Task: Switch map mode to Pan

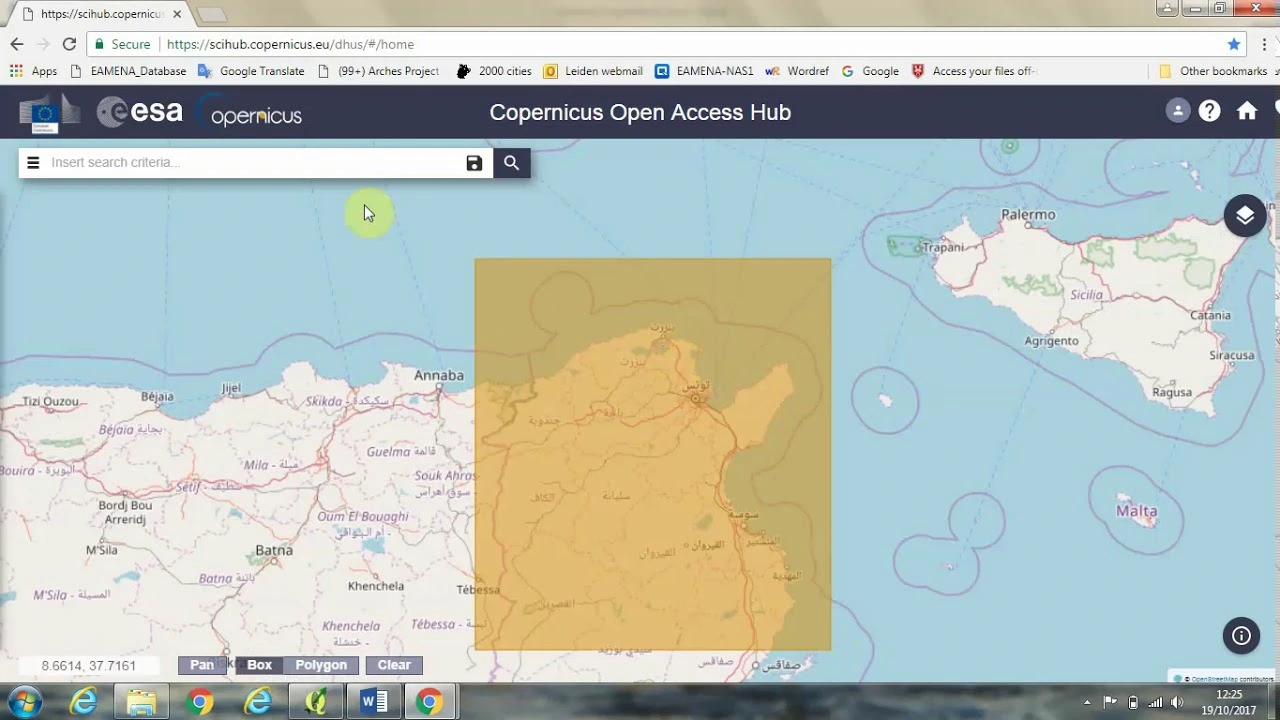Action: (202, 665)
